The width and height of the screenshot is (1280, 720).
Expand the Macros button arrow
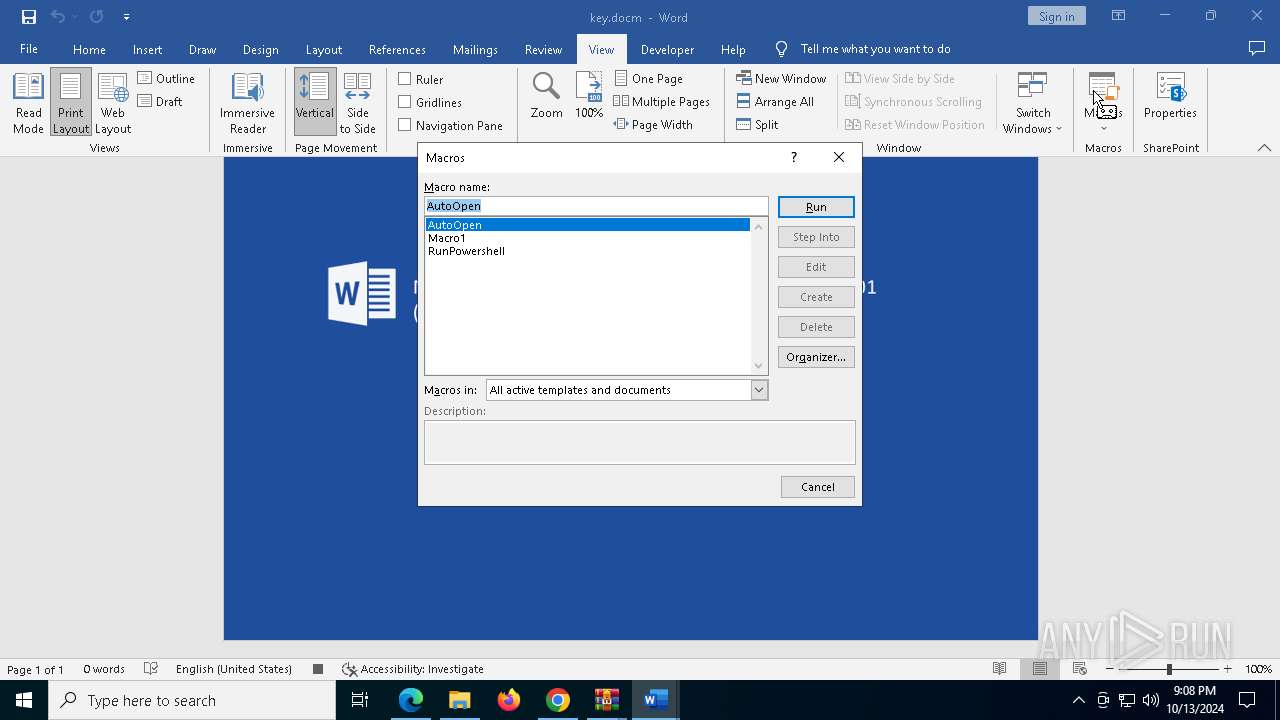[1104, 128]
